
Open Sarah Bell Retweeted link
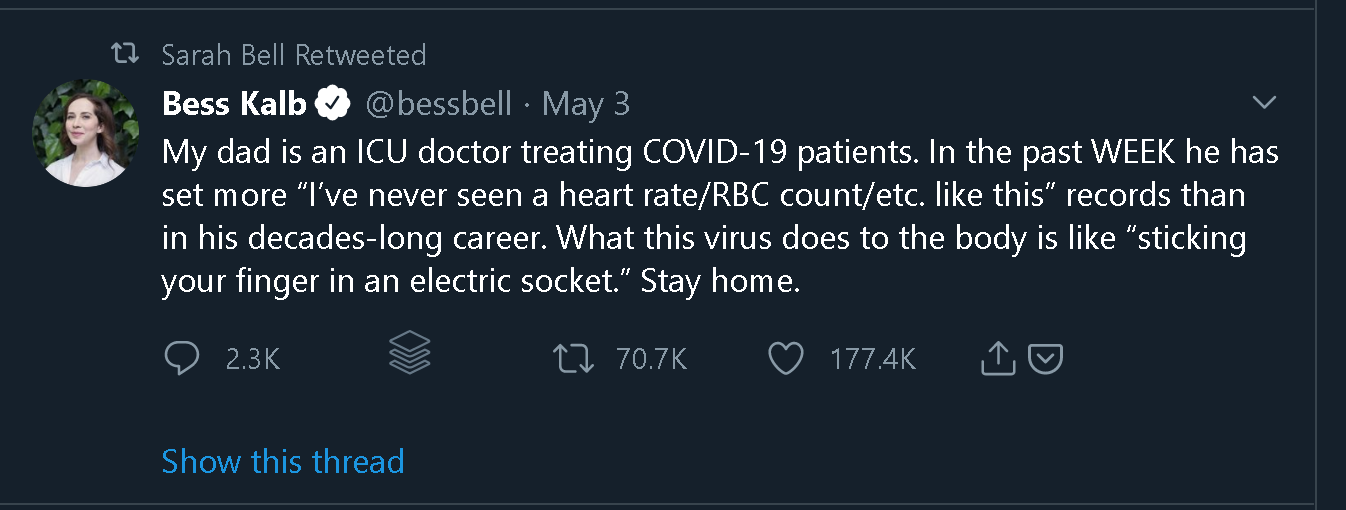pos(294,54)
